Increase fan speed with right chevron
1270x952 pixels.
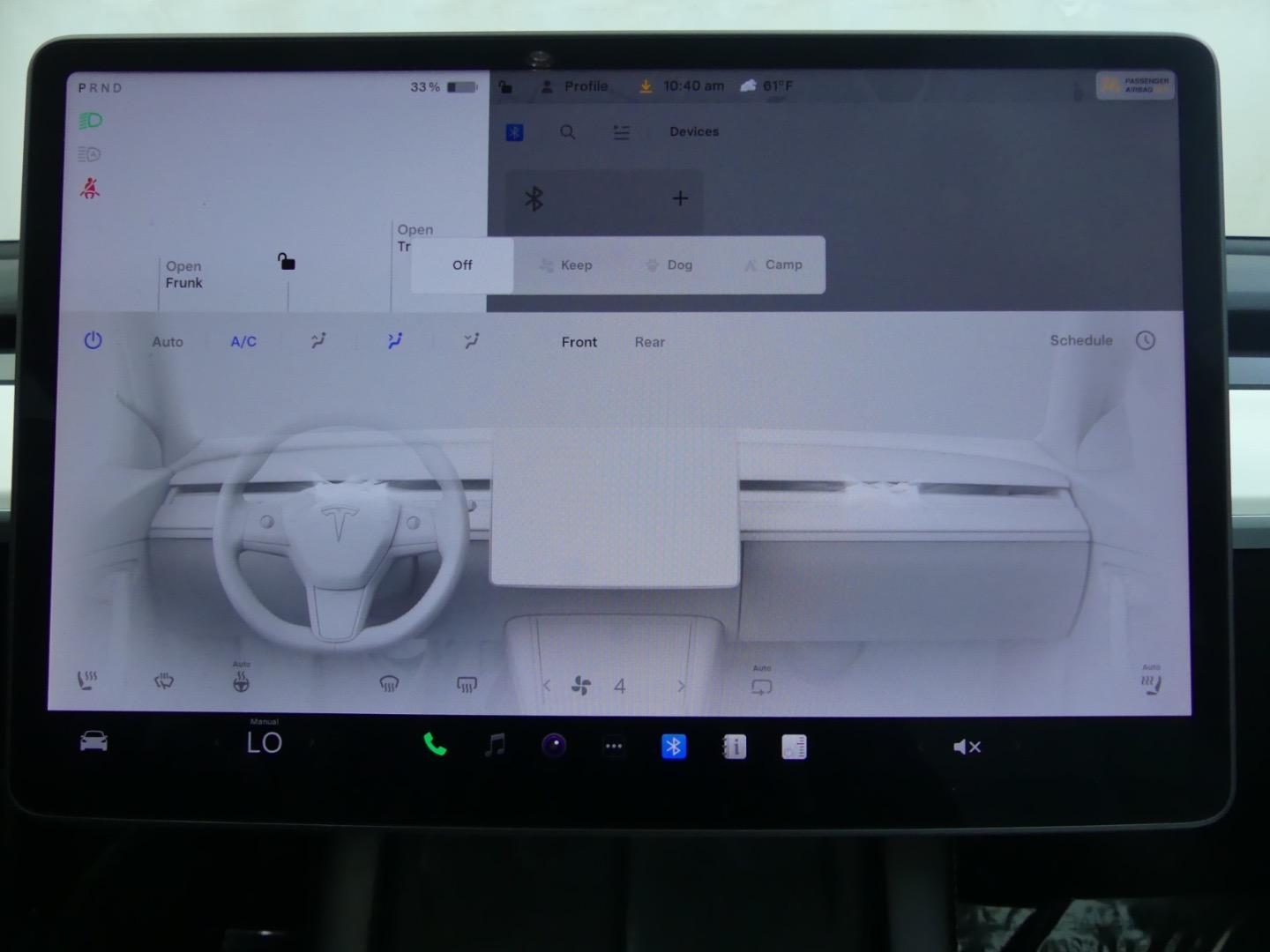coord(680,686)
